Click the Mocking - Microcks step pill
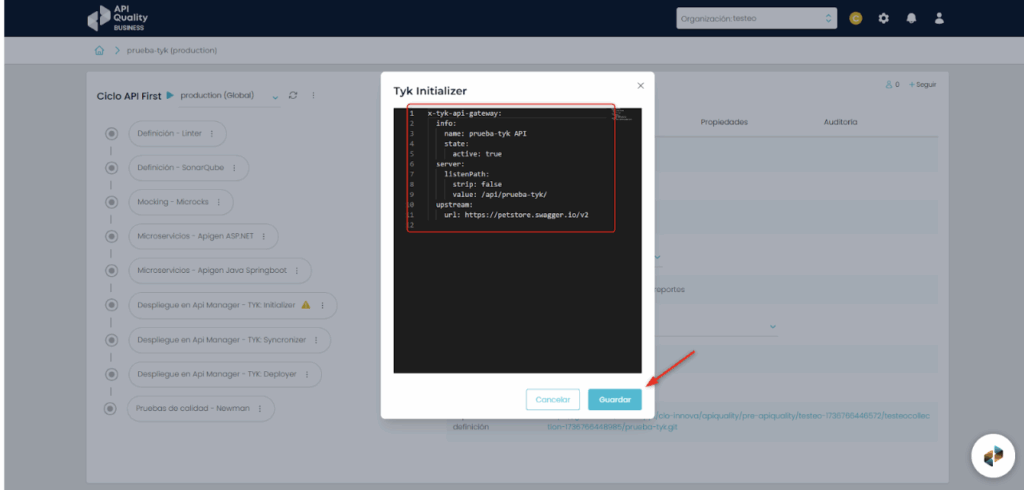The image size is (1024, 490). tap(181, 202)
